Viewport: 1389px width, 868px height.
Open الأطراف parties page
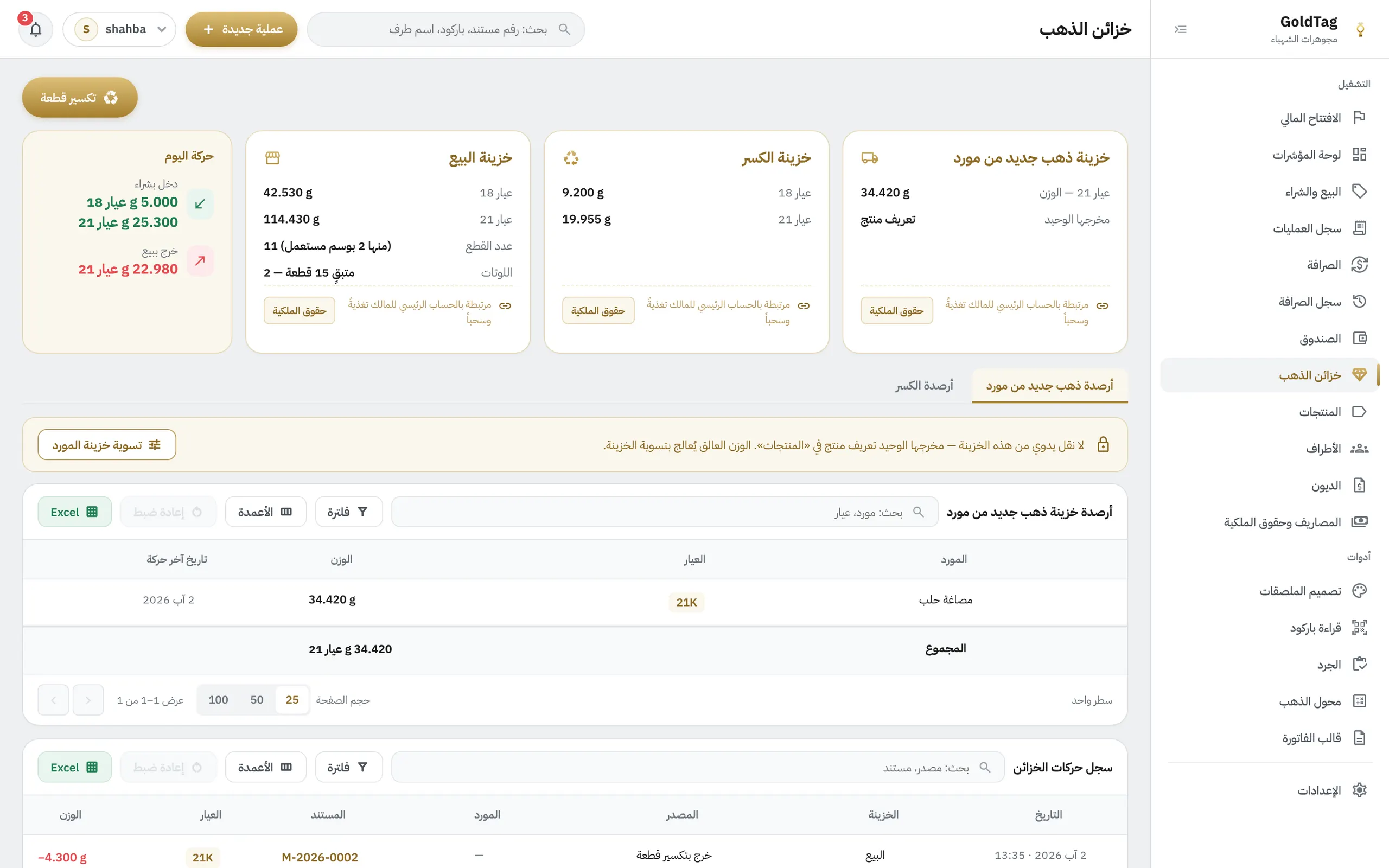point(1269,448)
